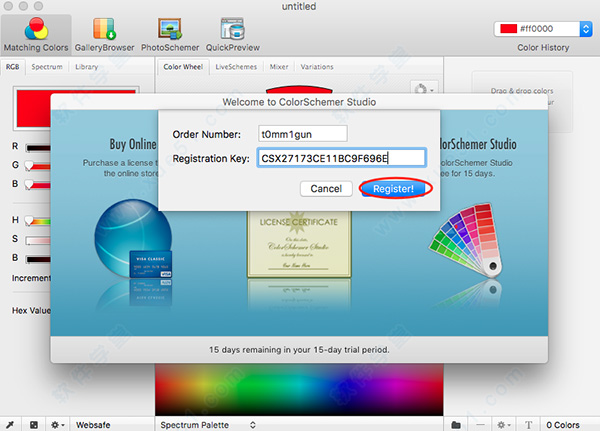Click the large red color preview box

(x=34, y=109)
